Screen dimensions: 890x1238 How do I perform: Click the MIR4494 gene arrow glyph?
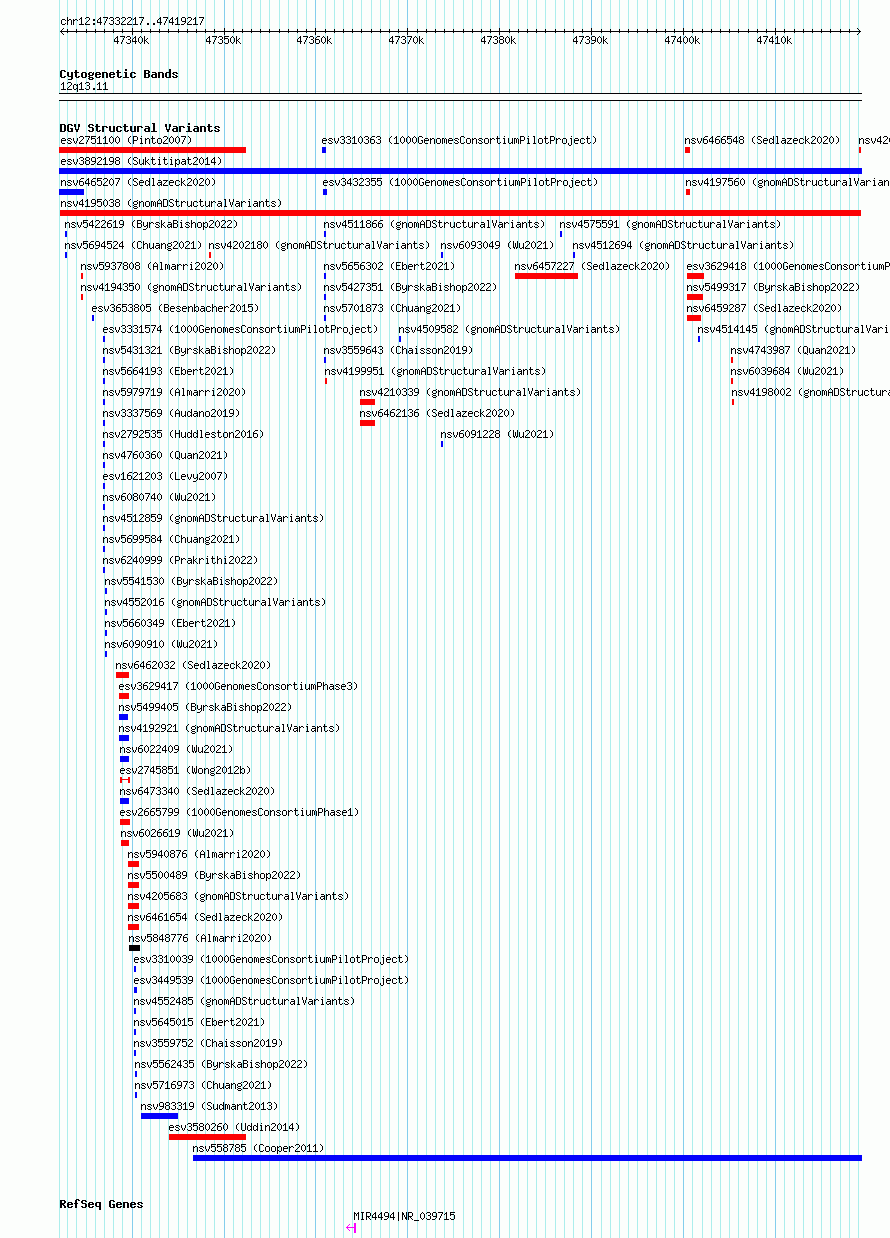tap(351, 1227)
